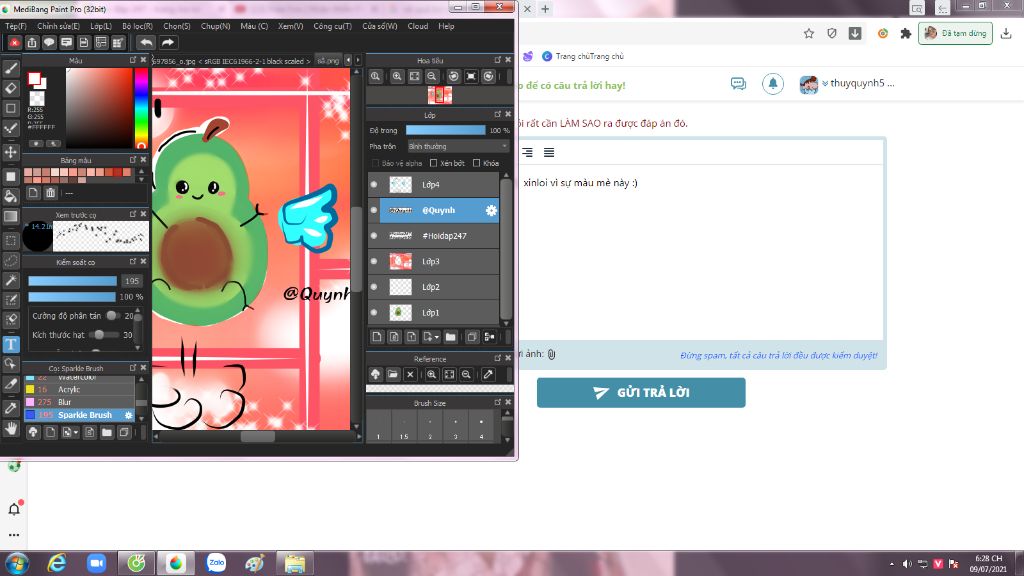The width and height of the screenshot is (1024, 576).
Task: Select the Bucket fill tool
Action: click(11, 196)
